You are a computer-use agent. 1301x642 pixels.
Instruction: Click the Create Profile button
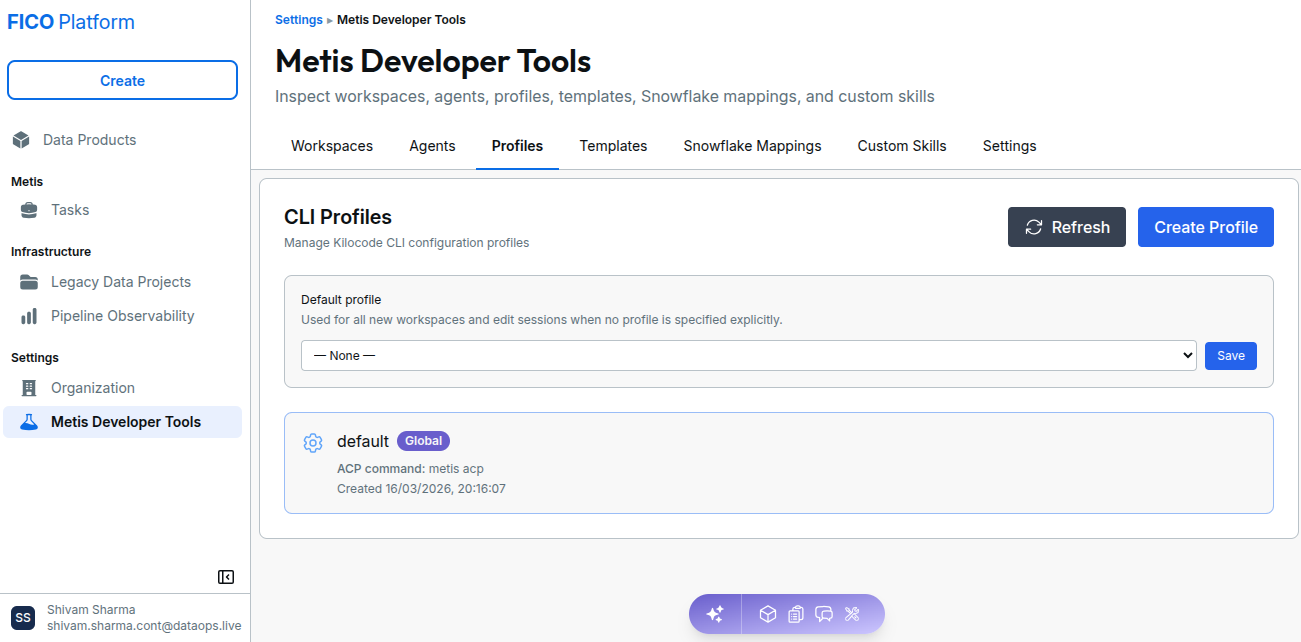click(1206, 227)
